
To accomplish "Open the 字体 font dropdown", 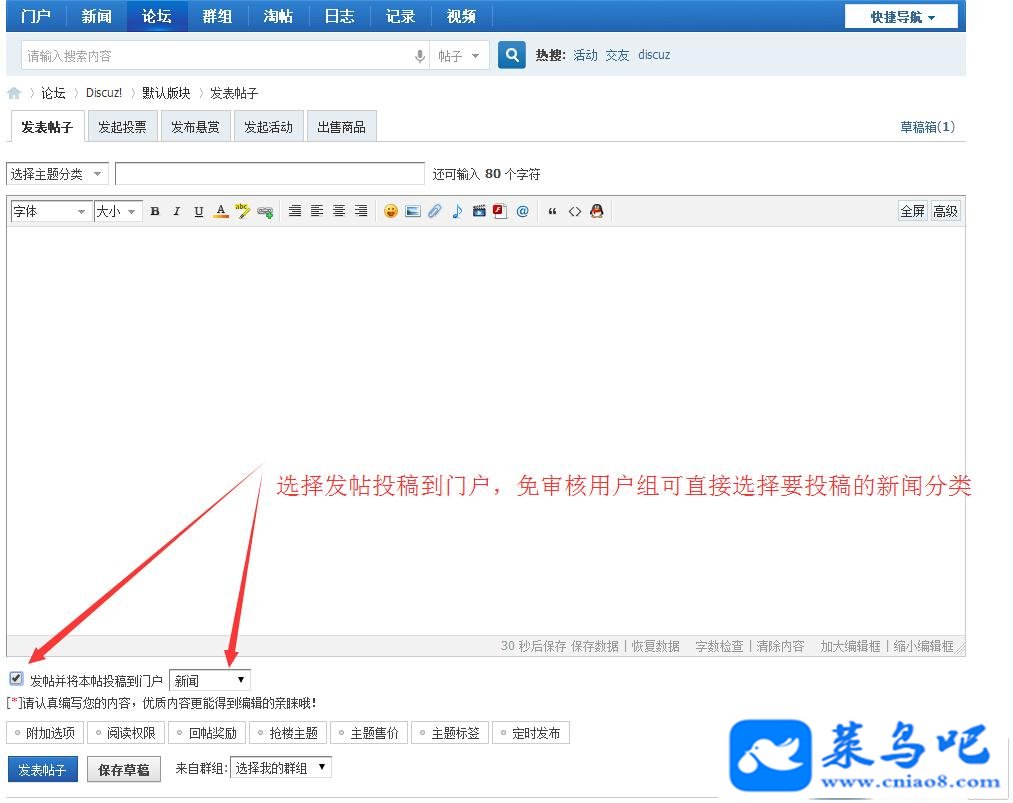I will [x=50, y=211].
